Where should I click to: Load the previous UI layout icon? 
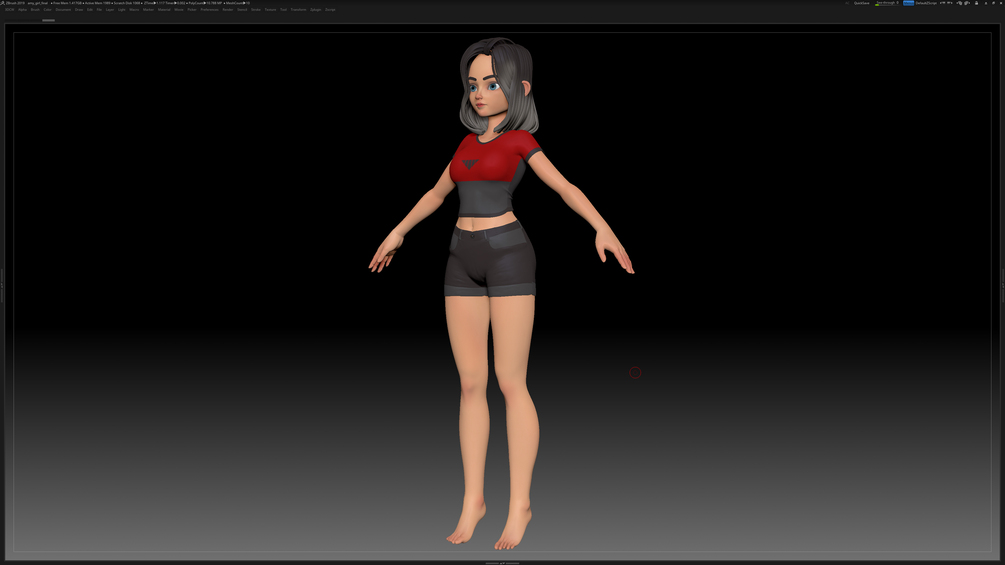point(942,3)
